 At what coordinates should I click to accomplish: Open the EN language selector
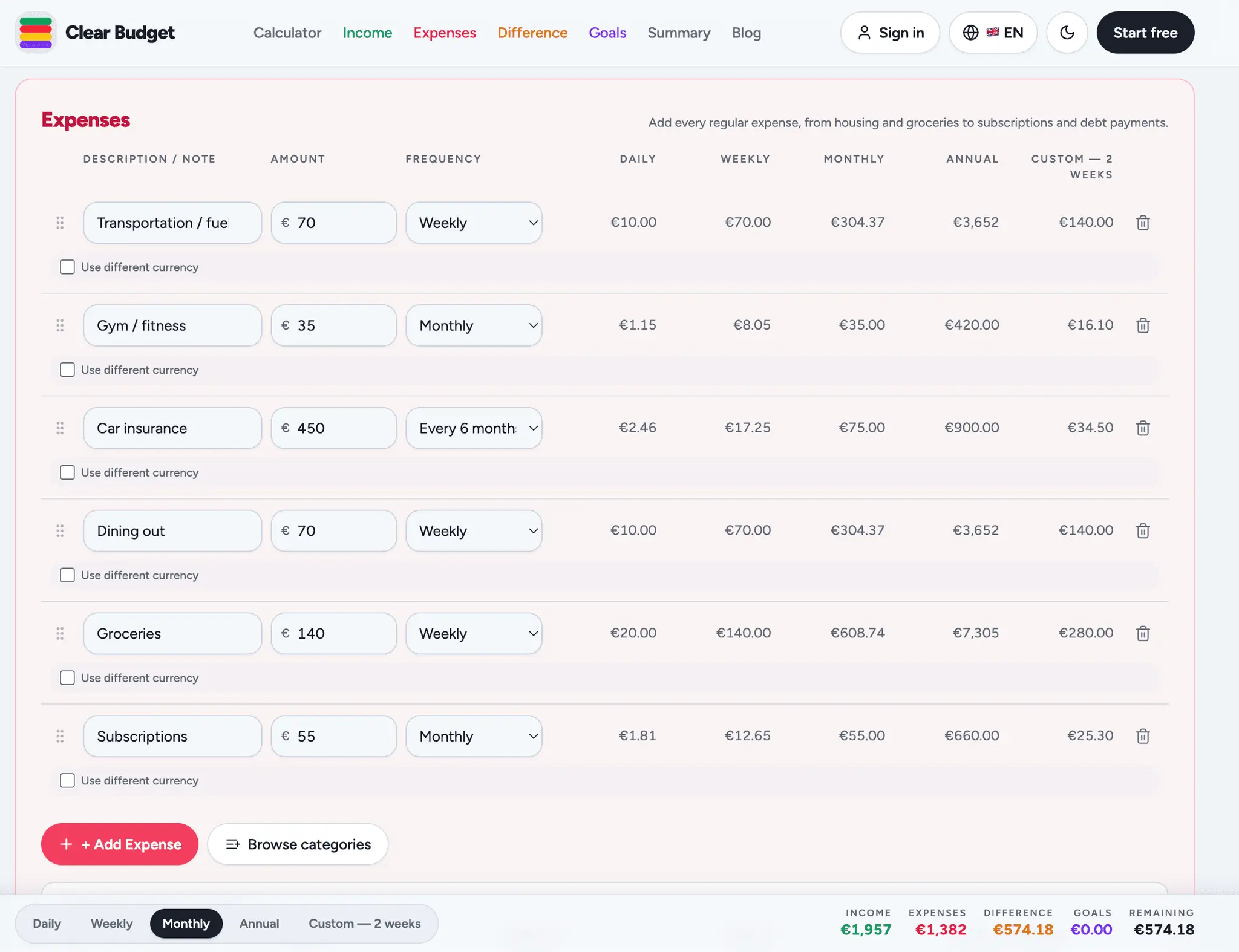click(x=993, y=33)
